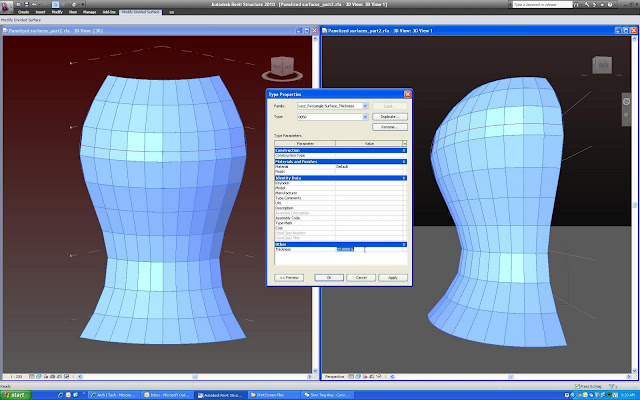Viewport: 640px width, 400px height.
Task: Click the steering wheels icon on the right navigation bar
Action: [x=627, y=101]
